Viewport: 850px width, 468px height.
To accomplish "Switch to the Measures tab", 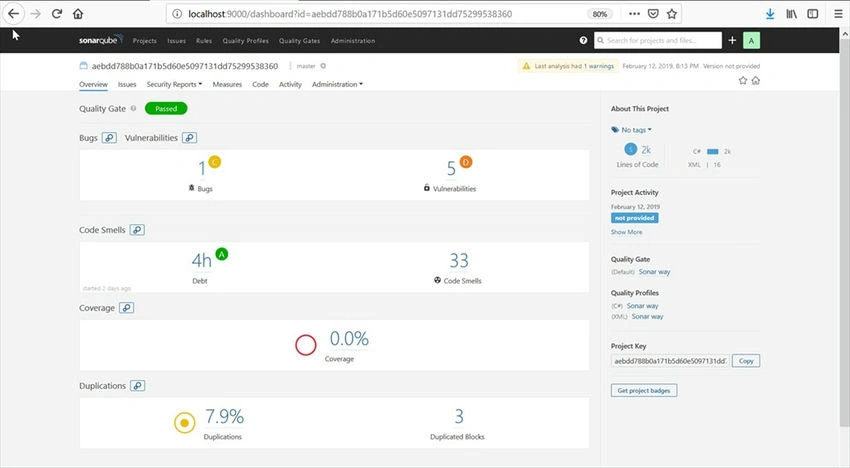I will (x=227, y=85).
